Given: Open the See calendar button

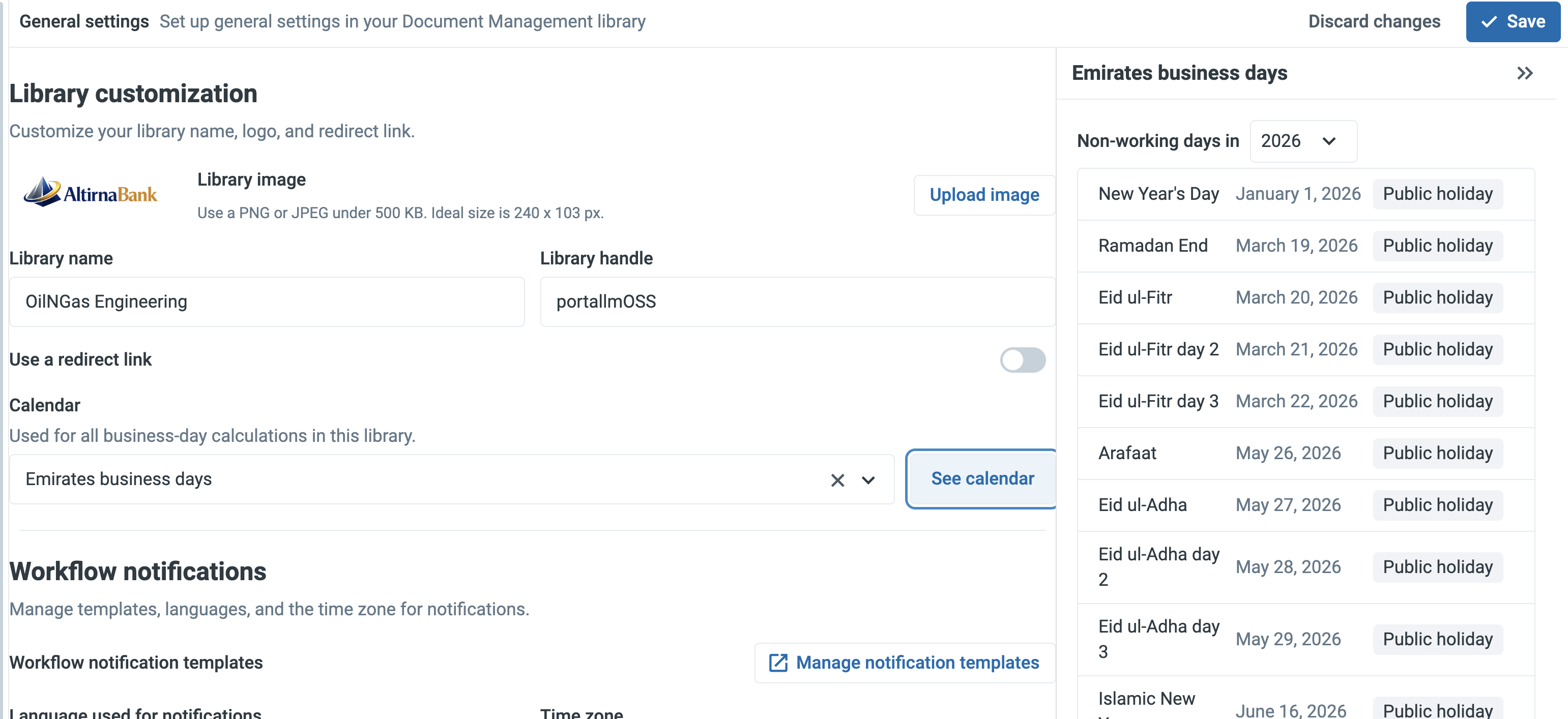Looking at the screenshot, I should click(982, 478).
